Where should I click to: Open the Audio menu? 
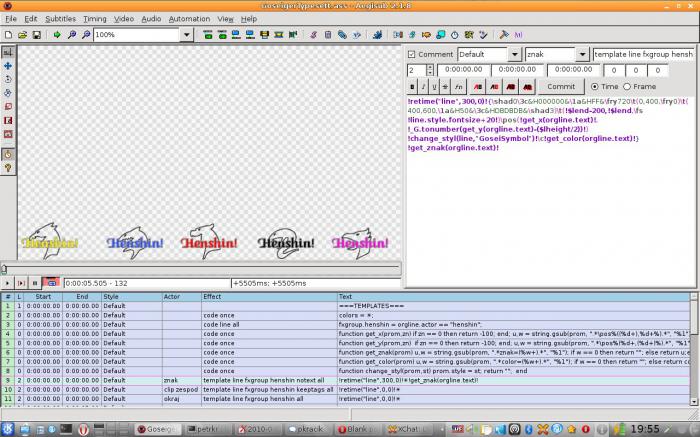coord(151,19)
